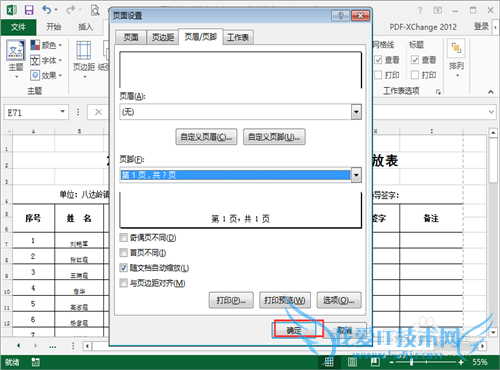Click the 取消 cancel button
500x370 pixels.
tap(345, 330)
